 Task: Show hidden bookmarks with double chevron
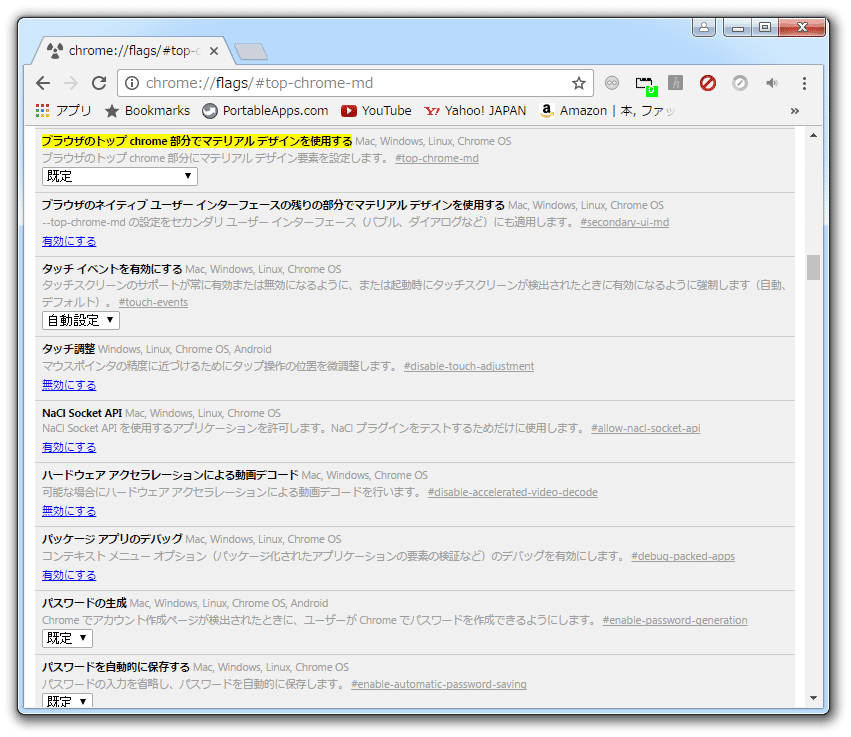pos(795,111)
